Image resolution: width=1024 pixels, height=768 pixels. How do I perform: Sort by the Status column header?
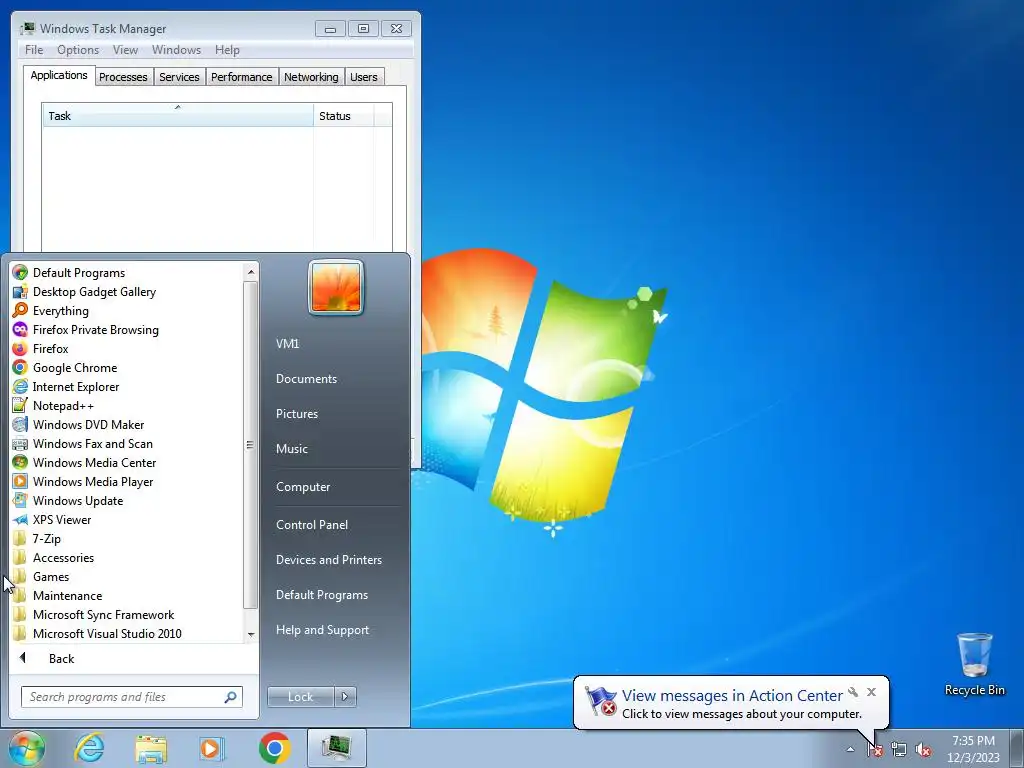coord(344,116)
